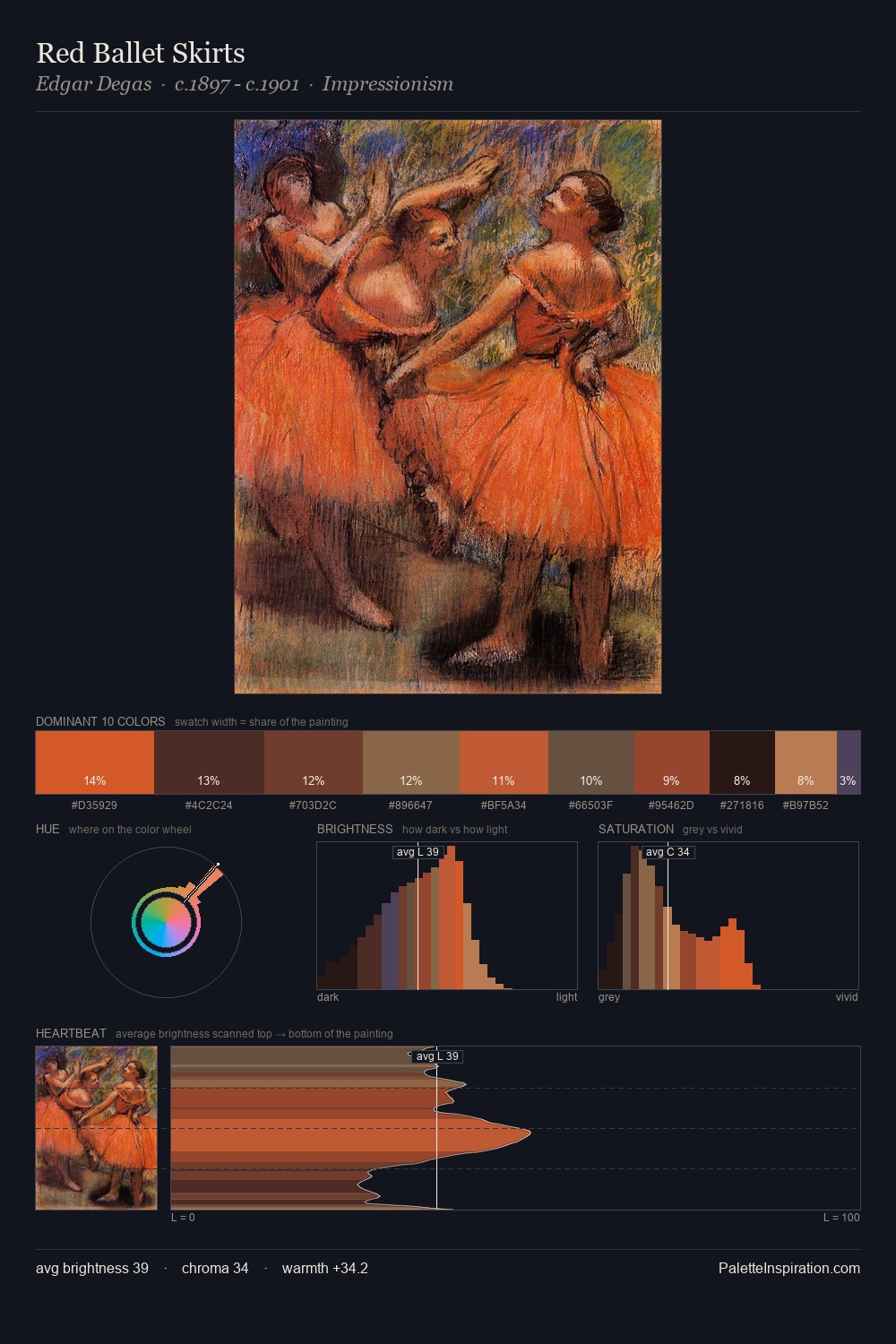Click the narrow purple 3% swatch
The height and width of the screenshot is (1344, 896).
(849, 762)
